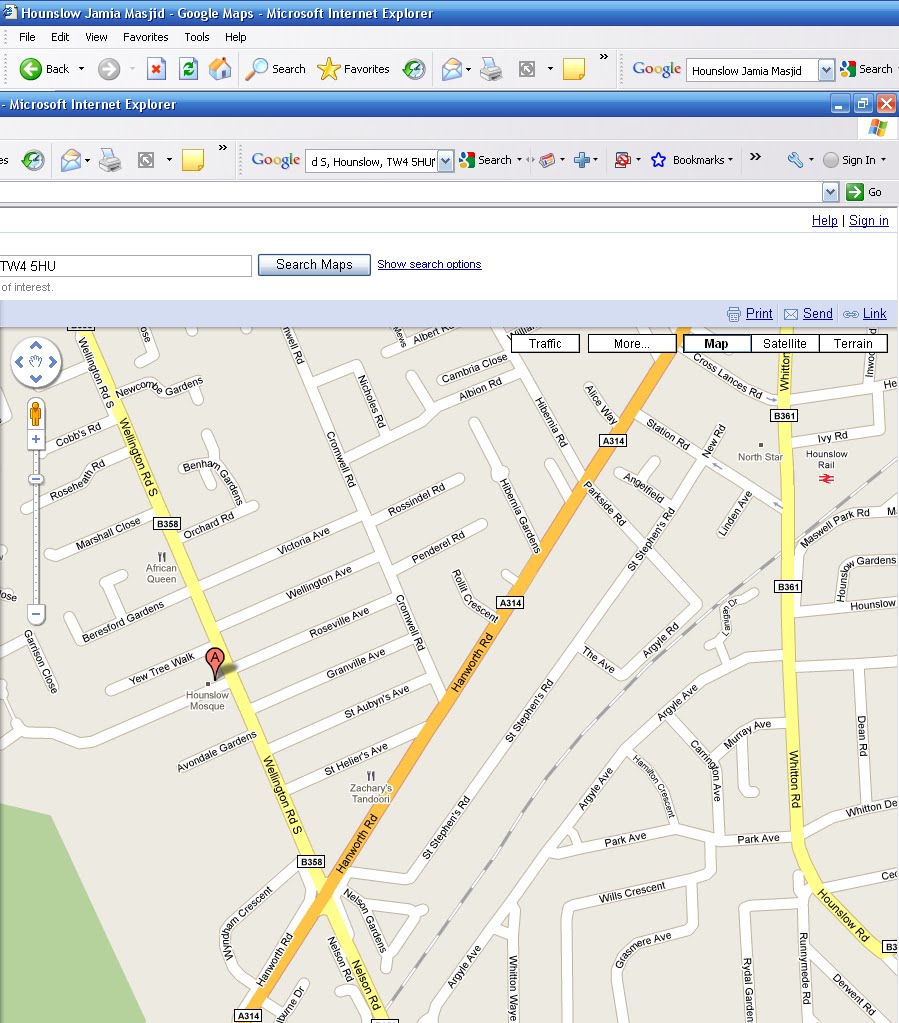
Task: Expand the address bar dropdown beside Go
Action: [830, 192]
